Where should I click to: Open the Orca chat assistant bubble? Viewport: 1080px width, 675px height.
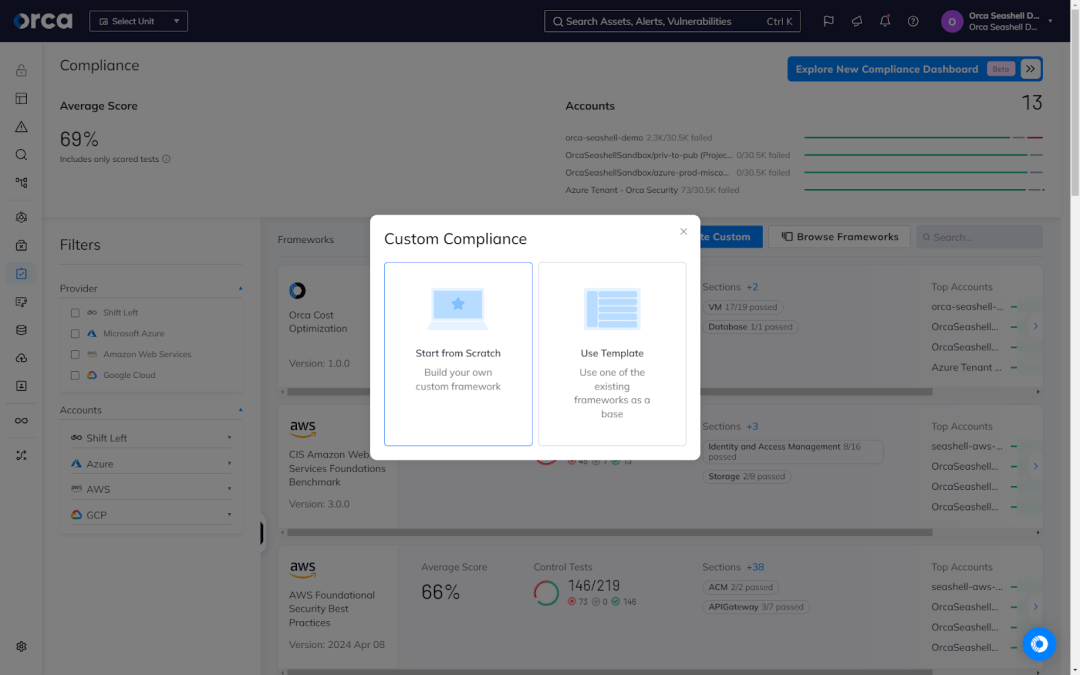1039,644
